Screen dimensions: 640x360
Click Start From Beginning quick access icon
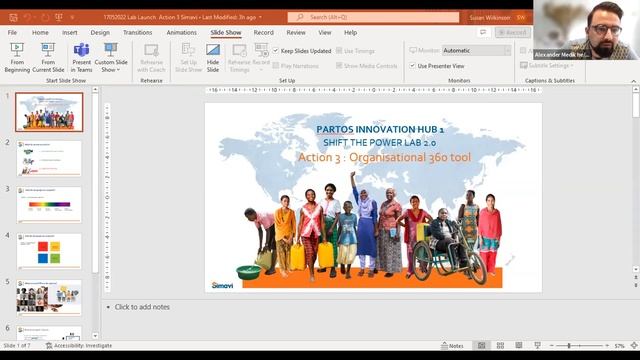pos(59,17)
